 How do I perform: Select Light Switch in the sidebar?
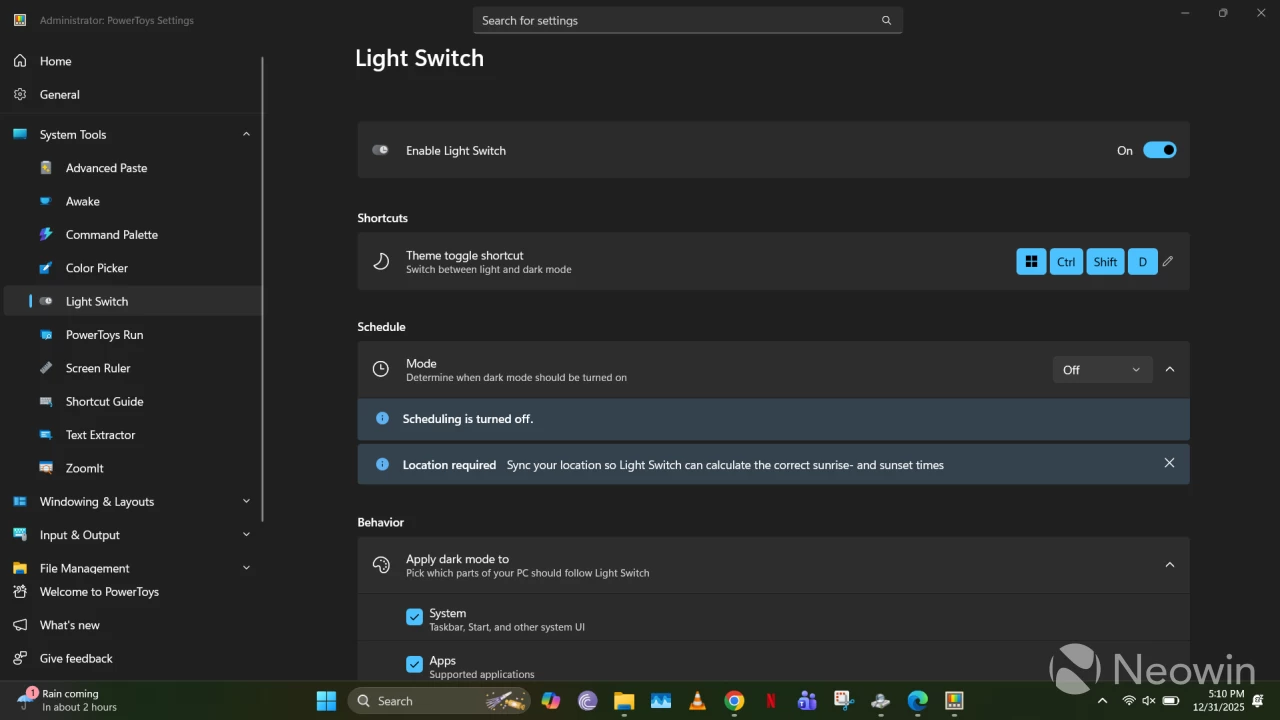(x=133, y=301)
